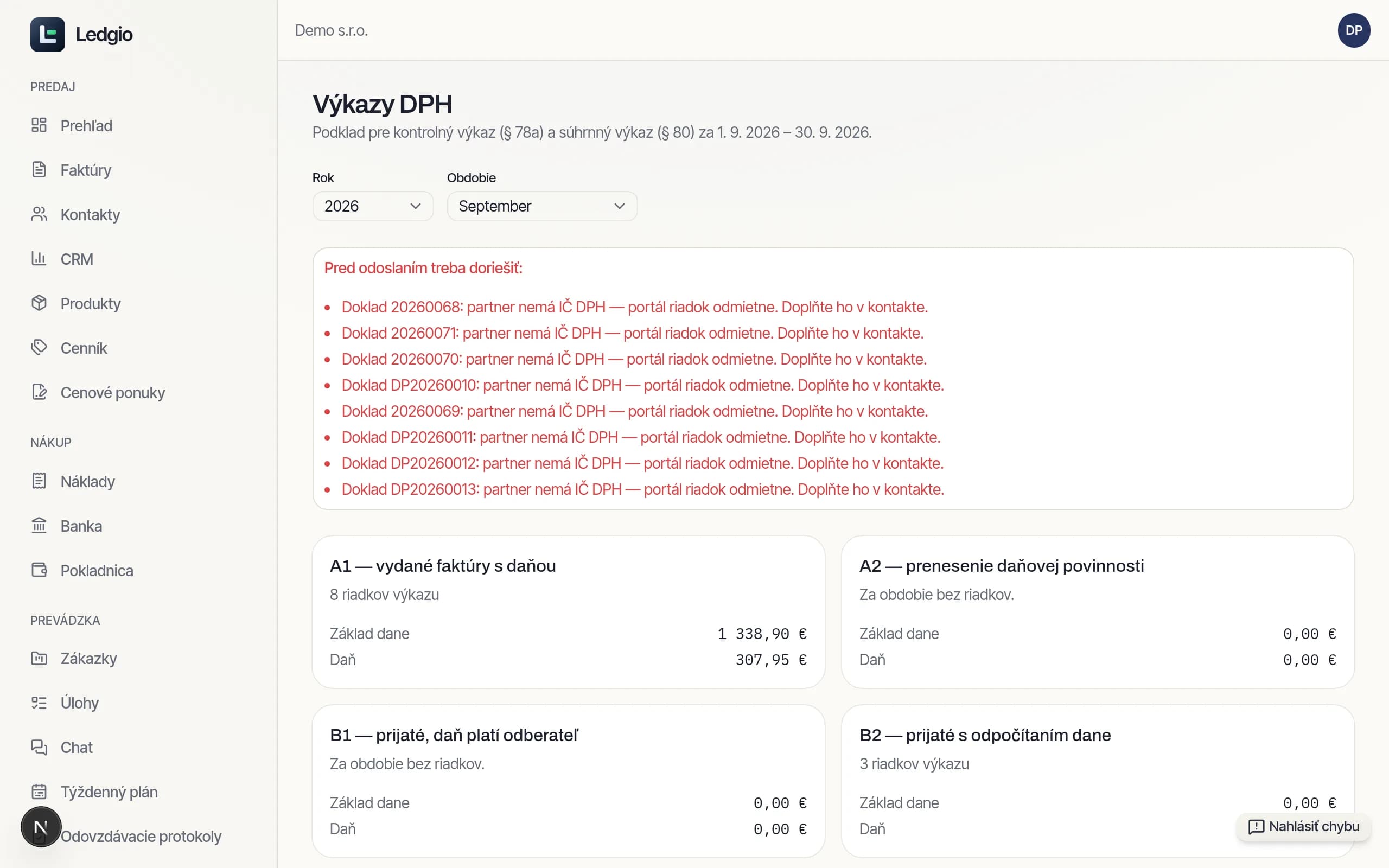Screen dimensions: 1389x868
Task: Open the Cenník tag icon
Action: [39, 348]
